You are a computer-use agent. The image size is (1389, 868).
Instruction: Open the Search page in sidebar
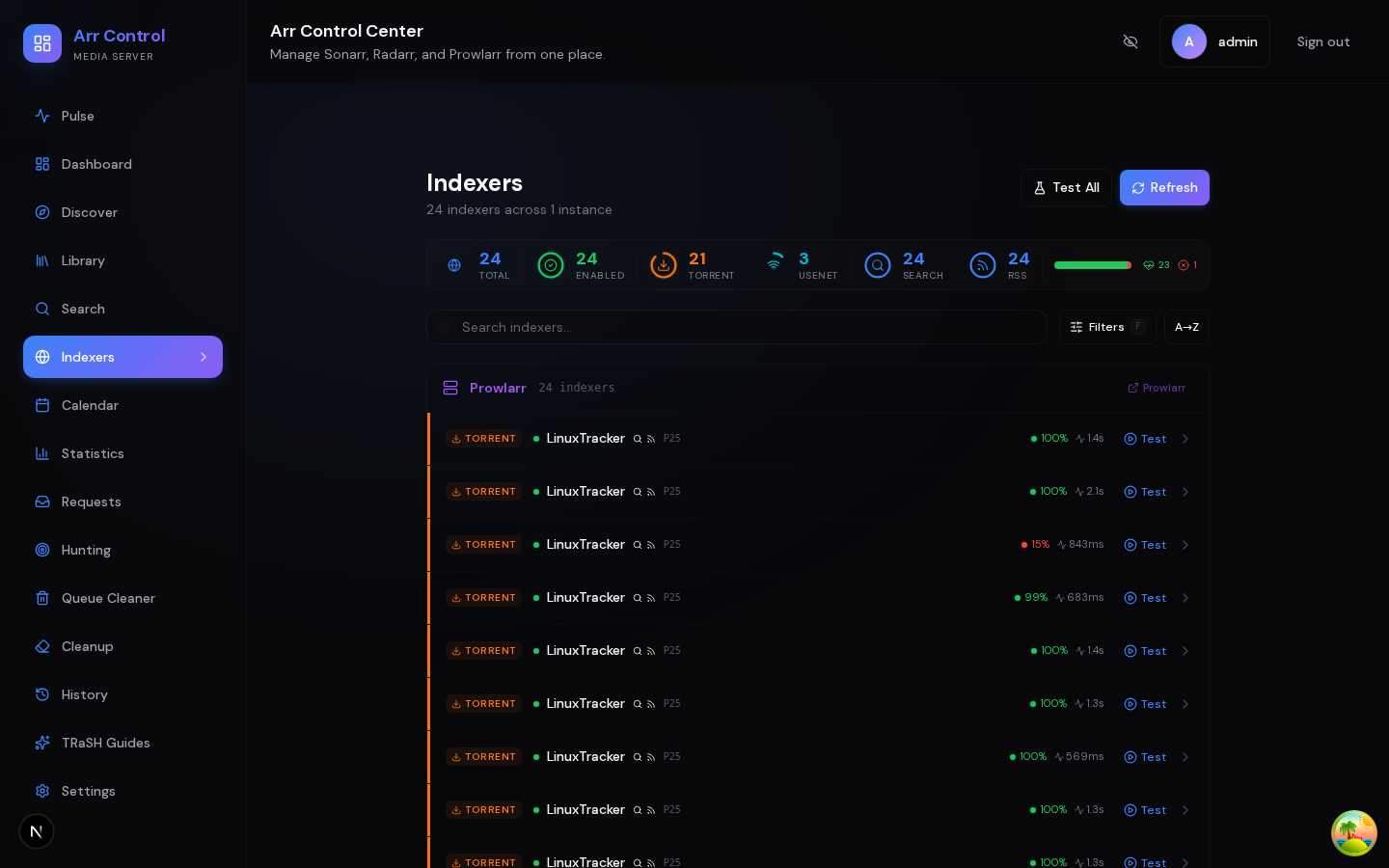123,309
